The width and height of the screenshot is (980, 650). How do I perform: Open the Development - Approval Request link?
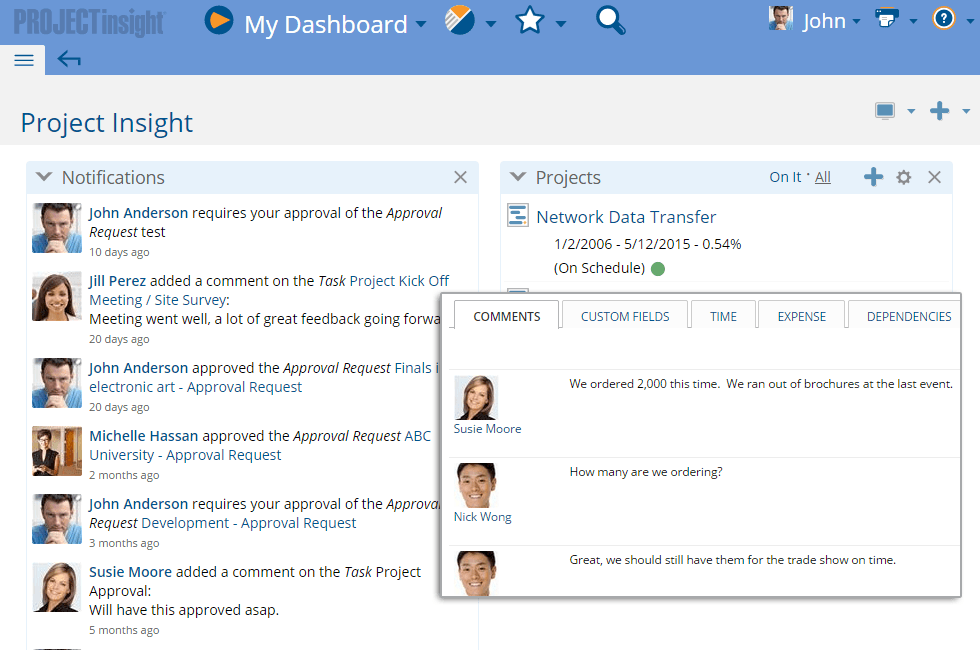click(249, 523)
